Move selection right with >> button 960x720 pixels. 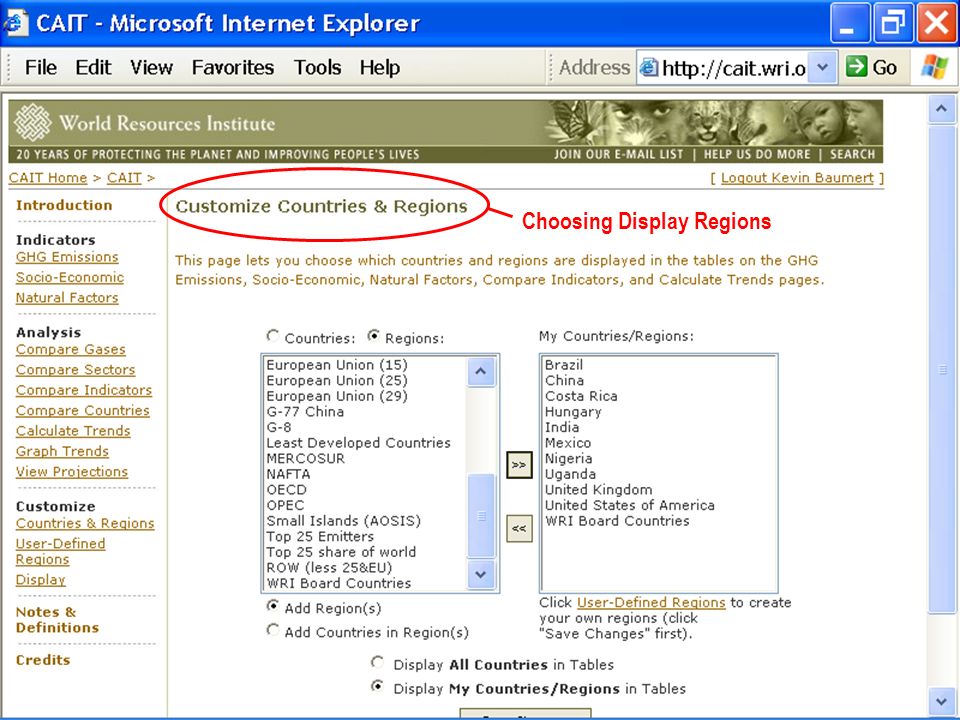tap(519, 465)
